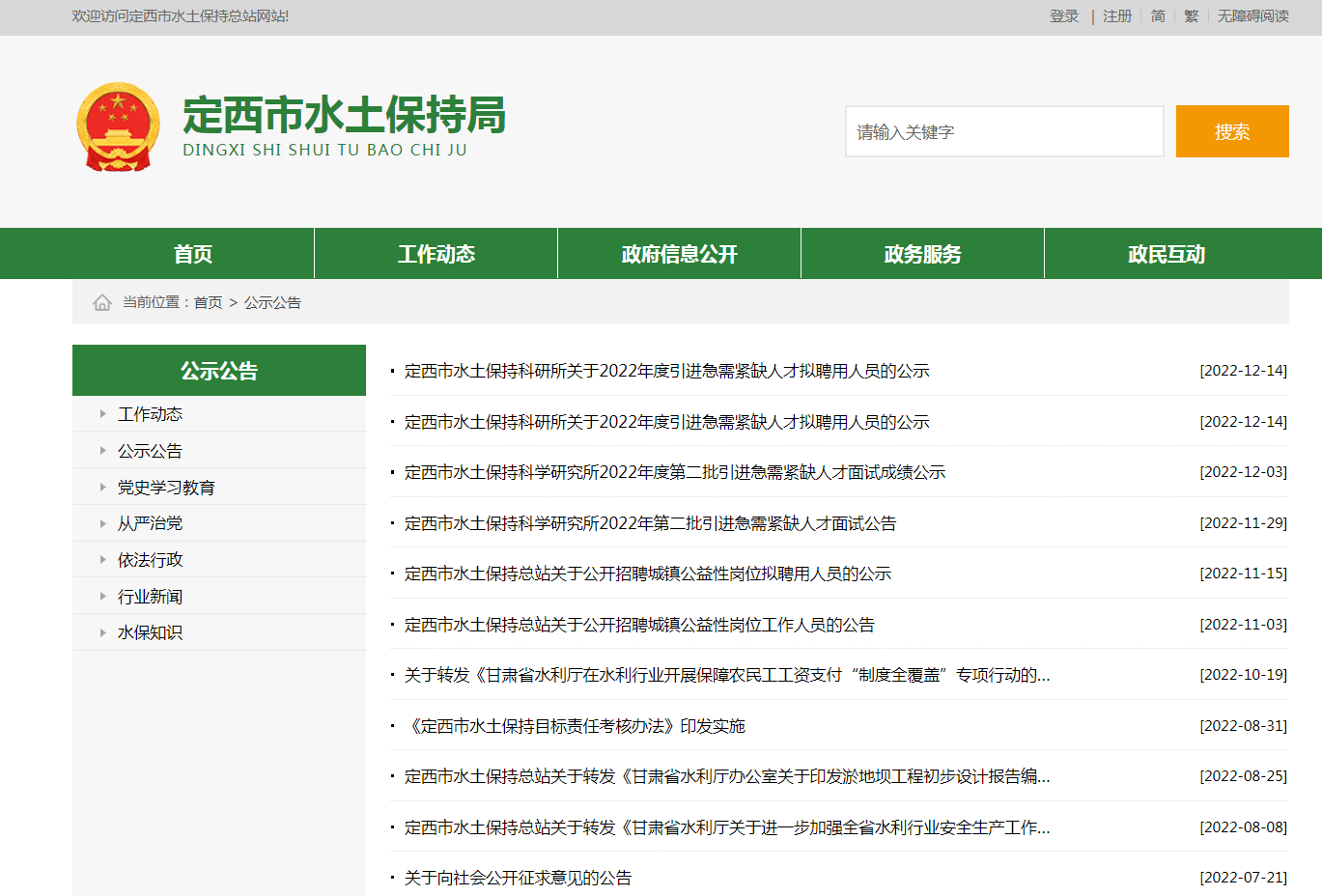Click the 登录 link at top
Screen dimensions: 1322x896
[1064, 16]
